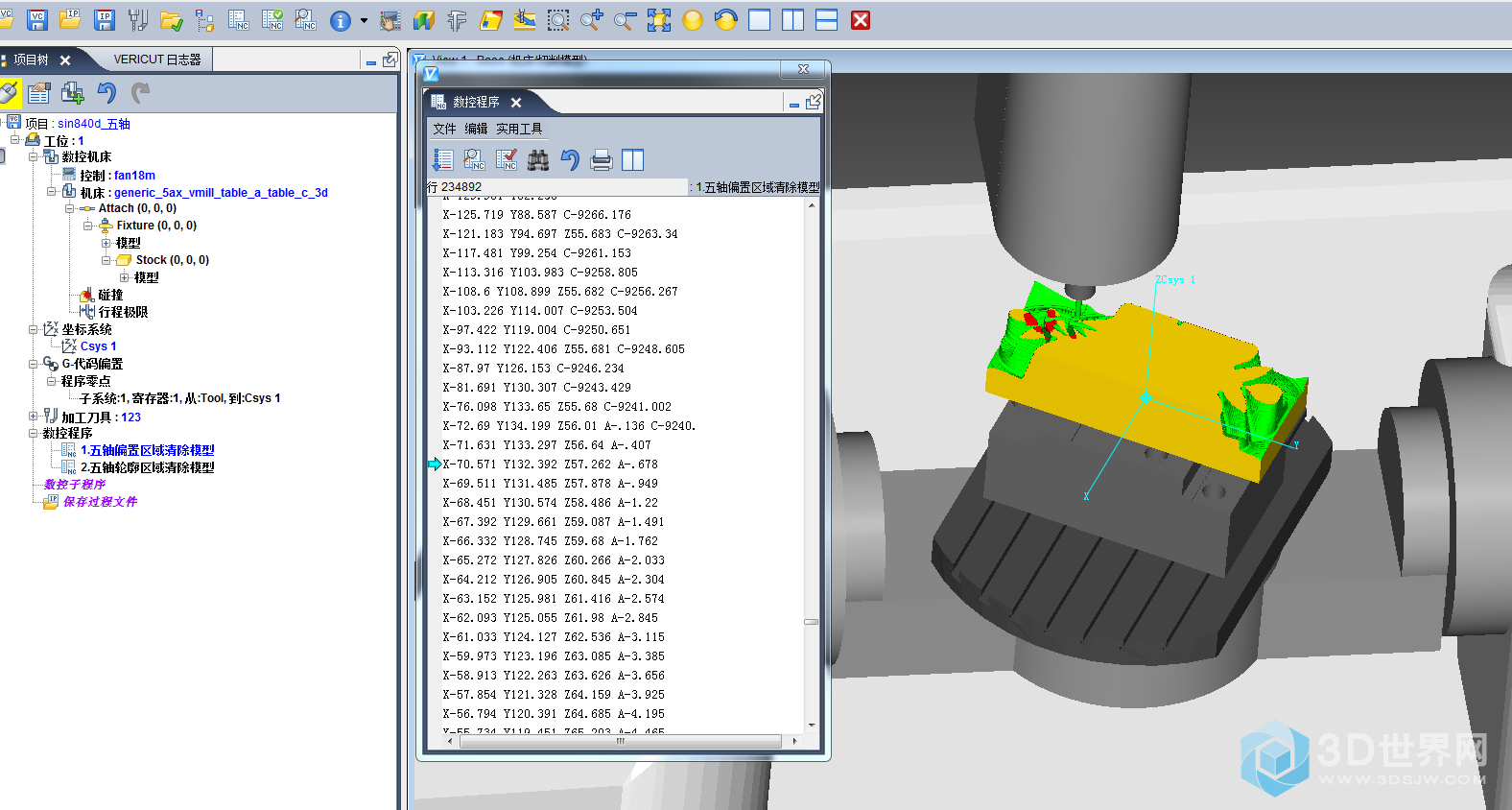Click the zoom out magnifier icon

[625, 19]
